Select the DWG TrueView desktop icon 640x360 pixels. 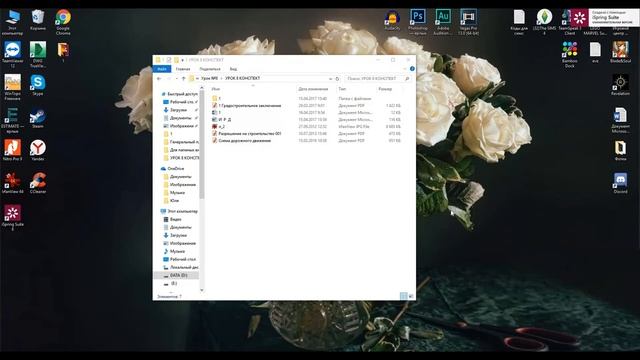pyautogui.click(x=38, y=54)
